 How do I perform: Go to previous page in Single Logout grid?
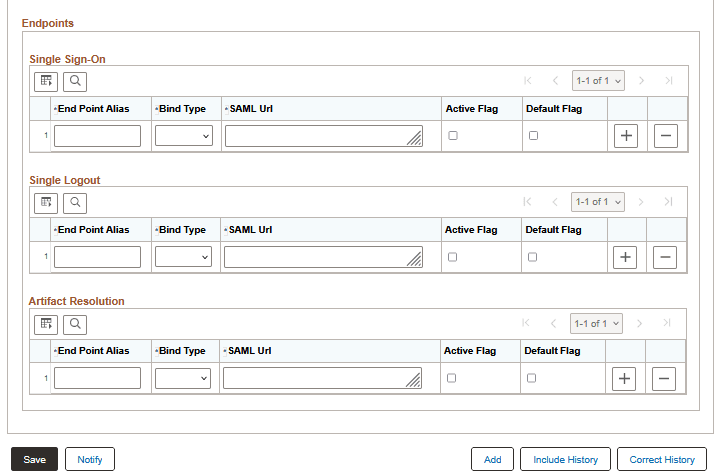point(555,202)
